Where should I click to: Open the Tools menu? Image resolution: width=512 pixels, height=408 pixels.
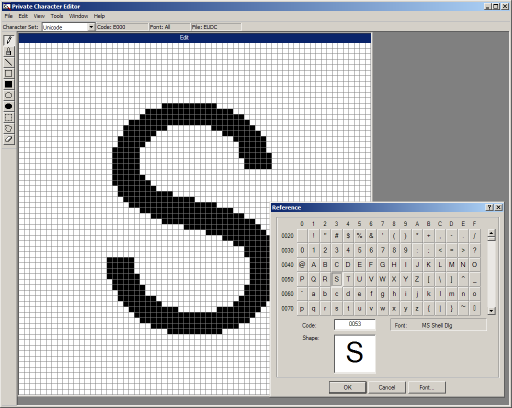tap(57, 16)
